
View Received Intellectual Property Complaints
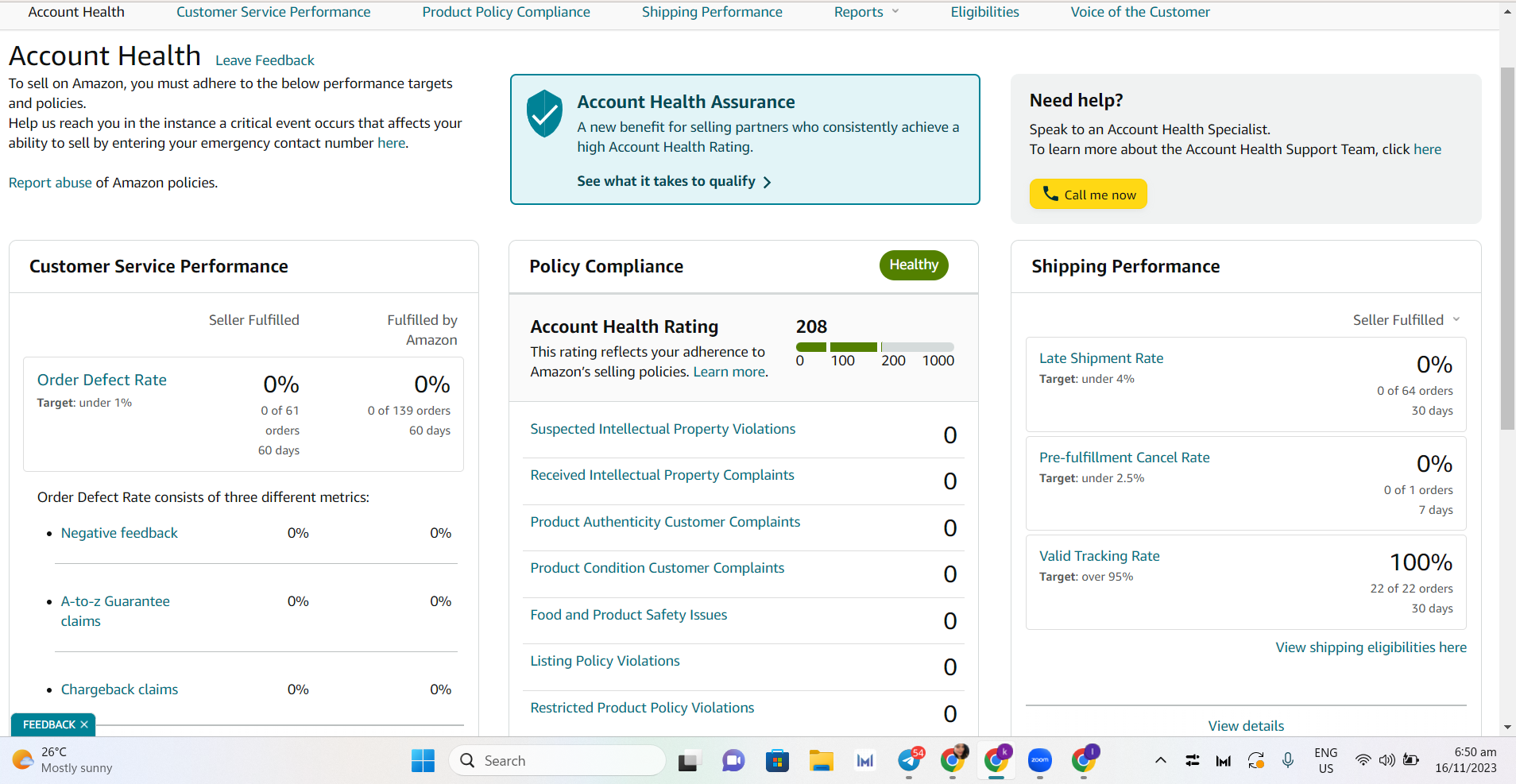pyautogui.click(x=662, y=475)
